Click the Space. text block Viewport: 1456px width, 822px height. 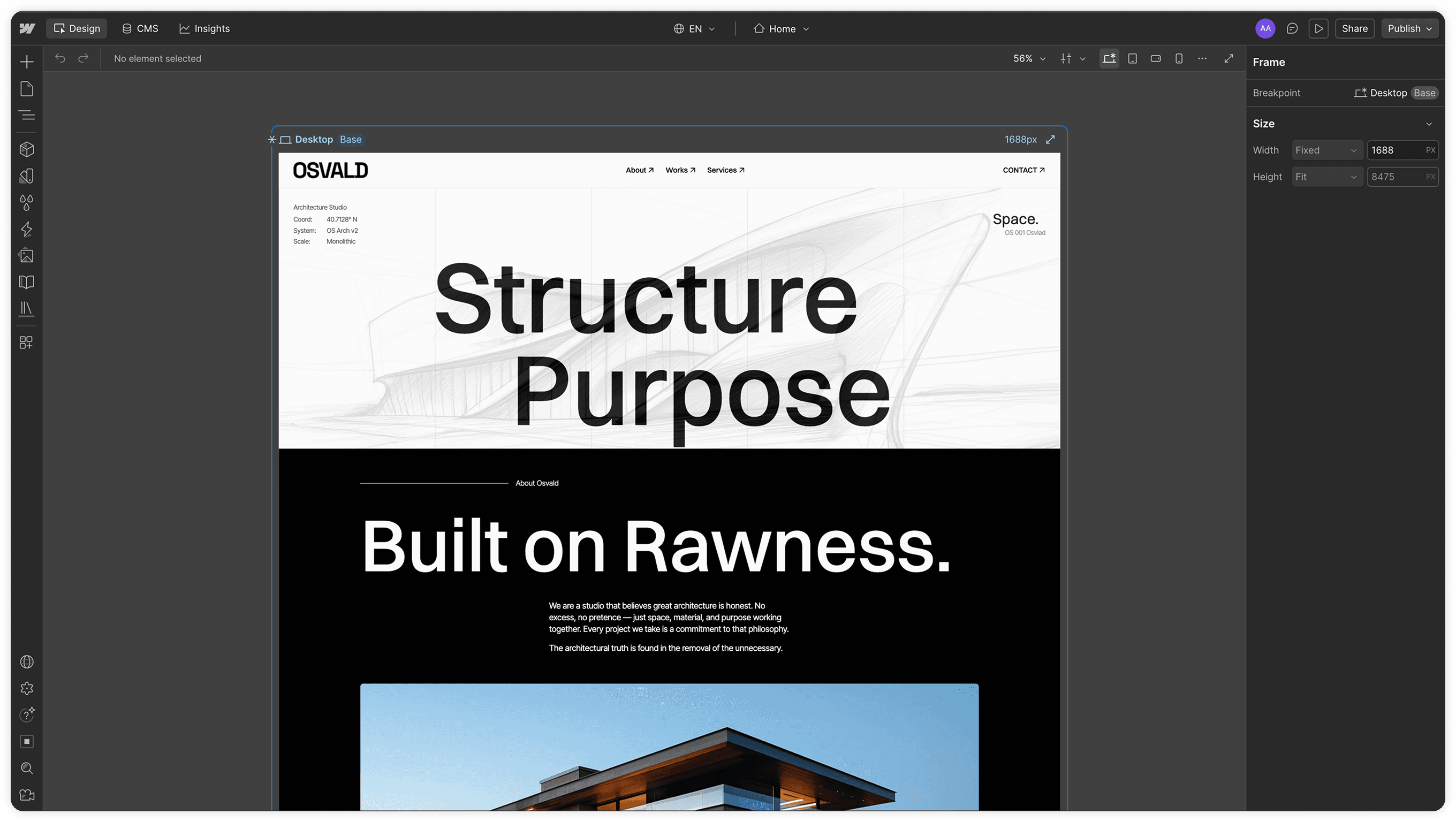tap(1015, 219)
